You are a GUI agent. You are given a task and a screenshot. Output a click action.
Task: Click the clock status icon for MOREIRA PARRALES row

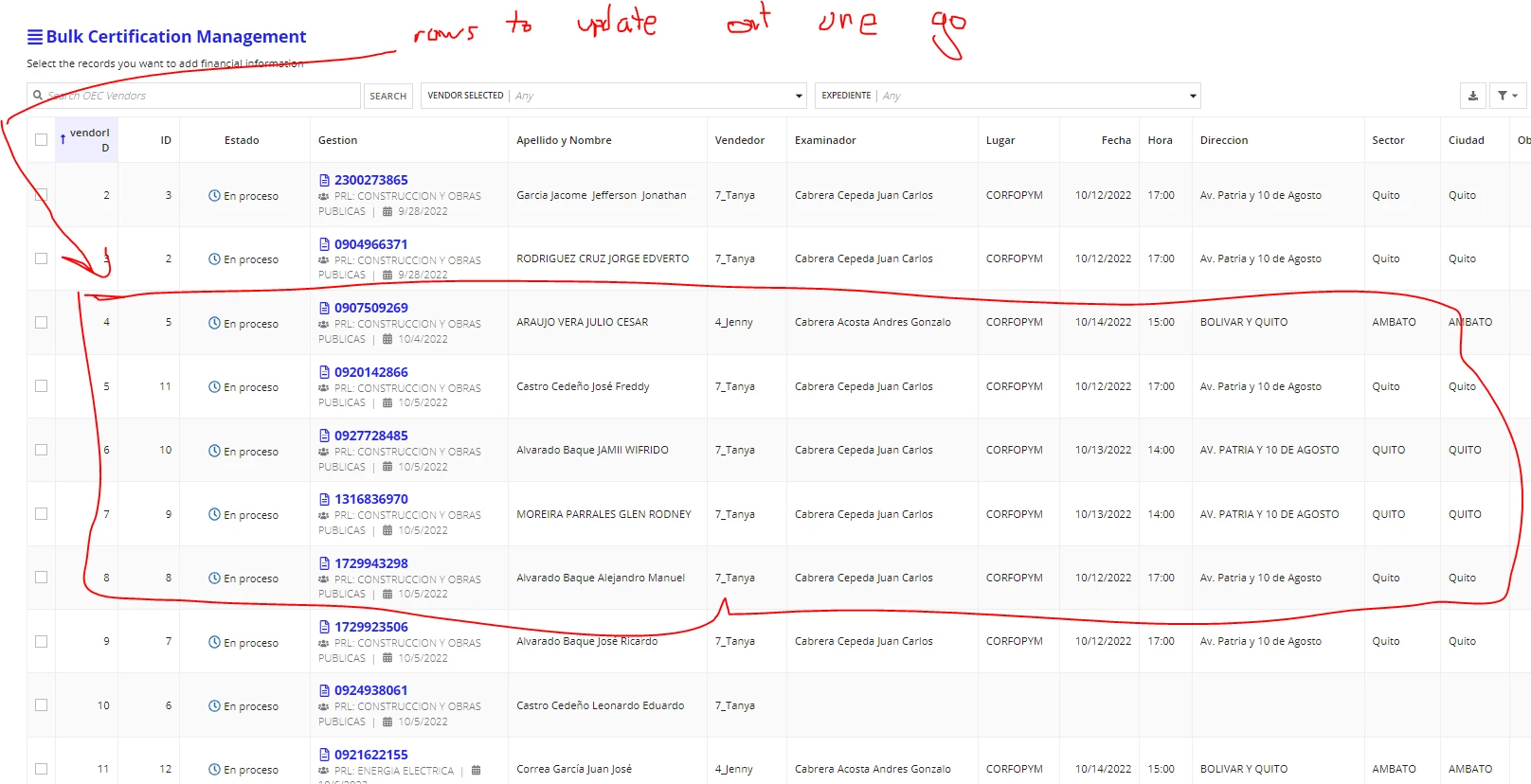(x=214, y=514)
